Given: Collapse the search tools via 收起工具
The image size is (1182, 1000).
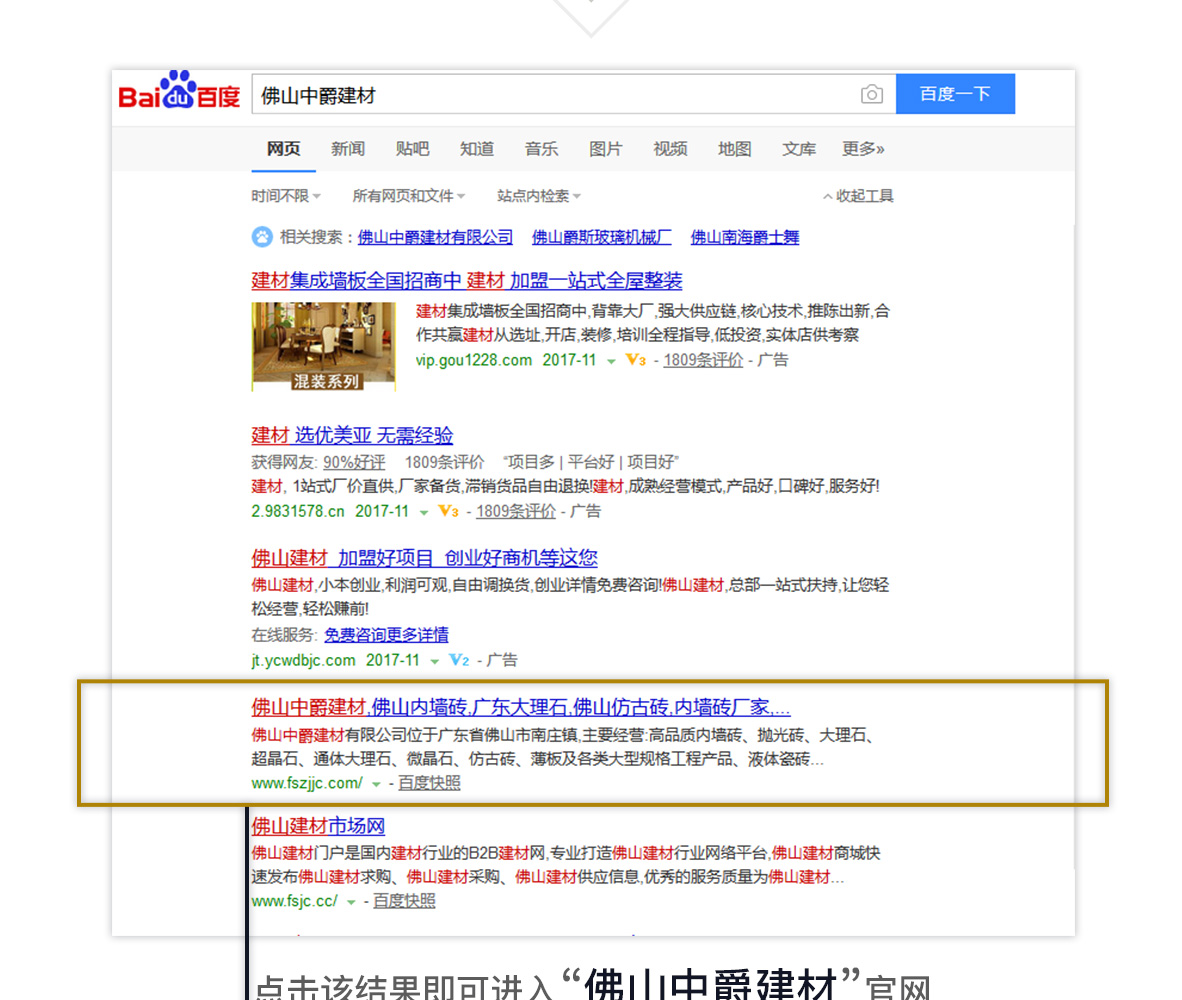Looking at the screenshot, I should [x=858, y=196].
